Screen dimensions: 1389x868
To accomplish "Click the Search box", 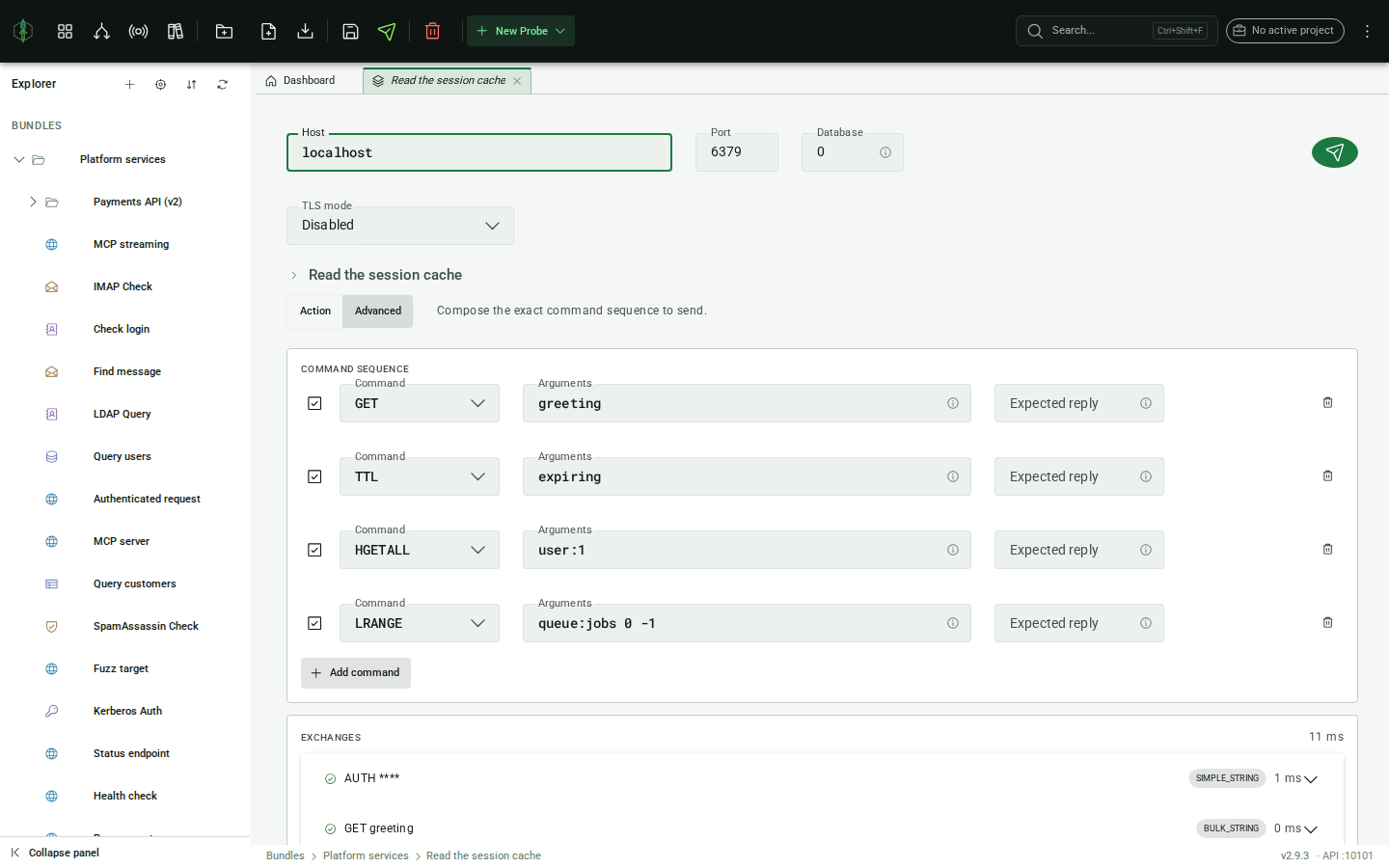I will click(x=1117, y=31).
